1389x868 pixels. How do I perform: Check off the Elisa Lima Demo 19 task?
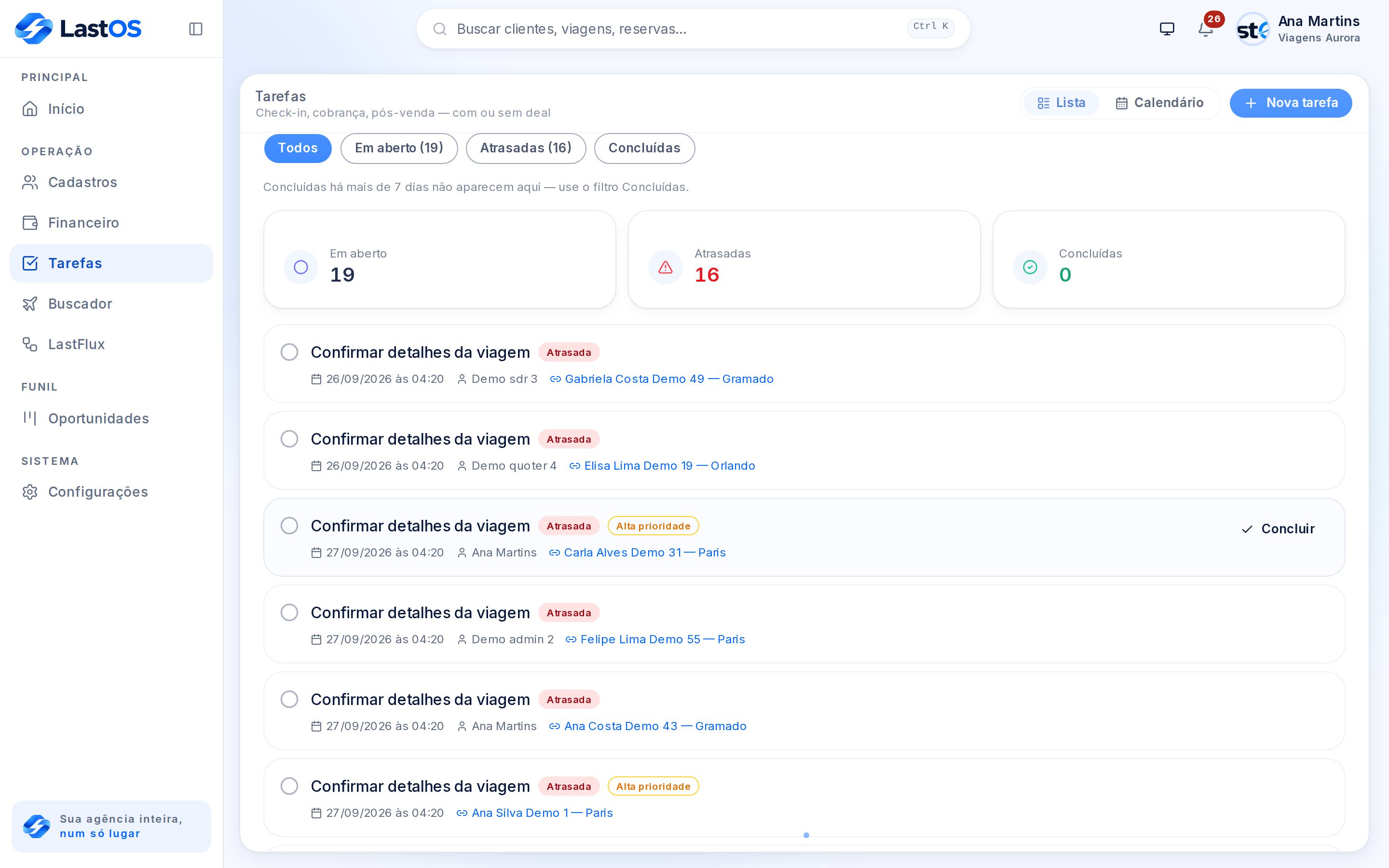tap(289, 439)
